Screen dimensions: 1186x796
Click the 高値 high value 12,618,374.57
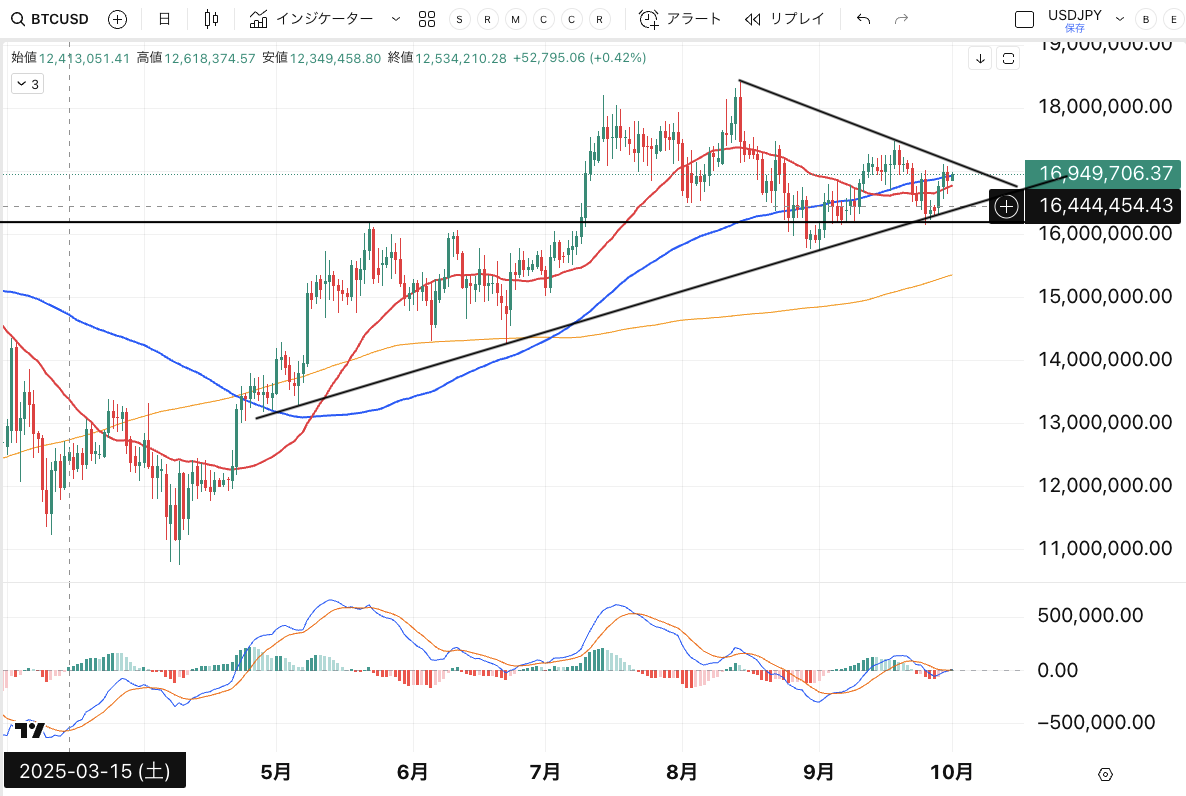(x=210, y=58)
